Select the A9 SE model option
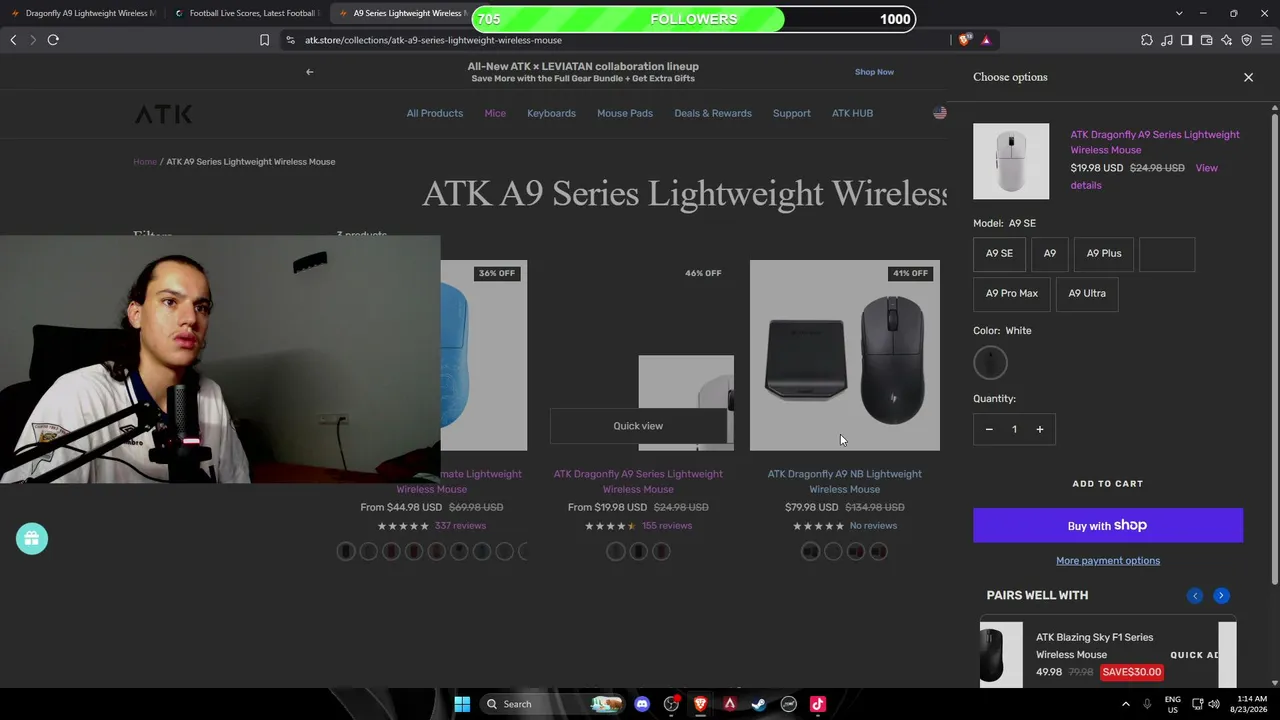 click(x=999, y=254)
